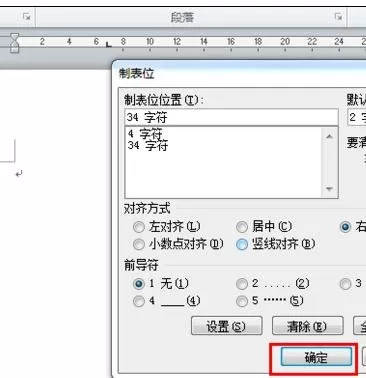Select leader option 5 middle dots

(x=270, y=301)
